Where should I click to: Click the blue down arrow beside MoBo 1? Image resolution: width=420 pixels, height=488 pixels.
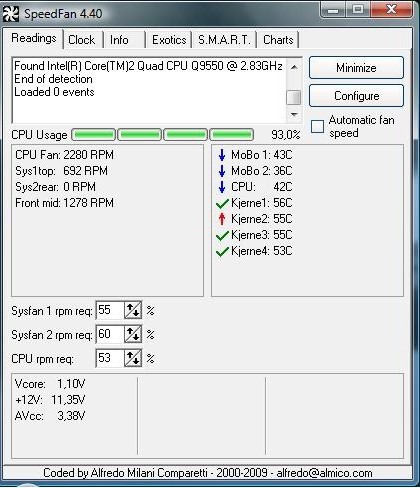point(222,155)
